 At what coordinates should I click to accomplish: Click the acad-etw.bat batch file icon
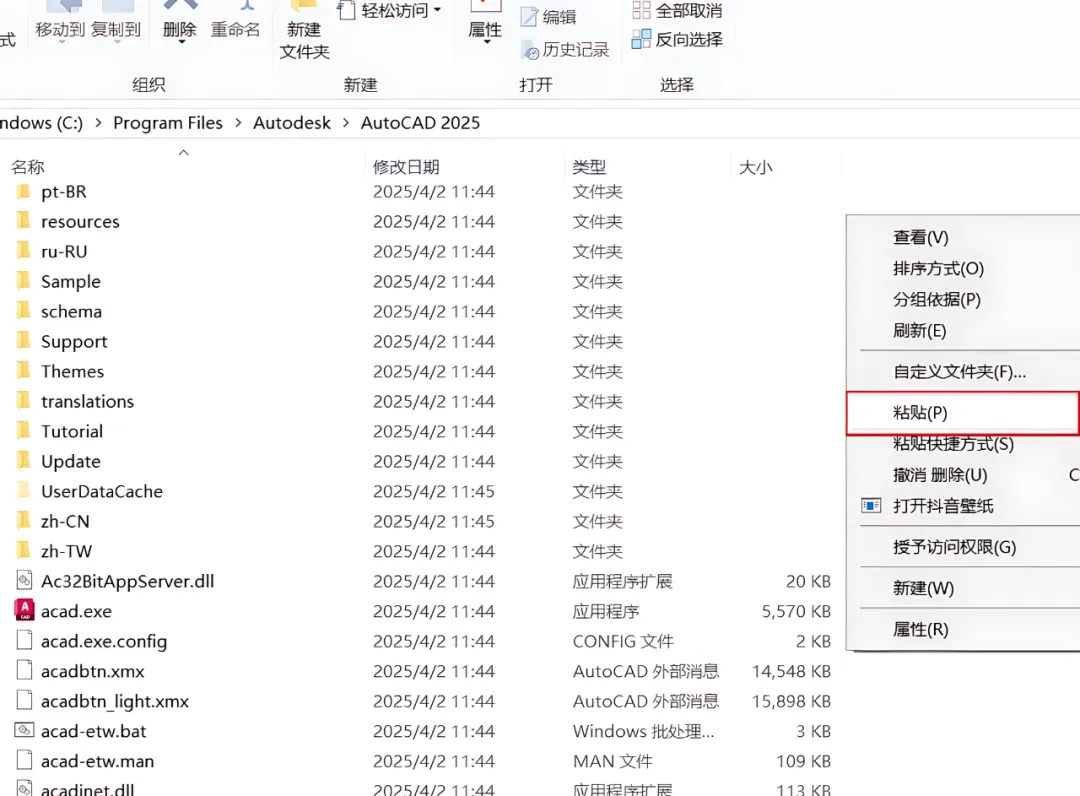click(24, 731)
